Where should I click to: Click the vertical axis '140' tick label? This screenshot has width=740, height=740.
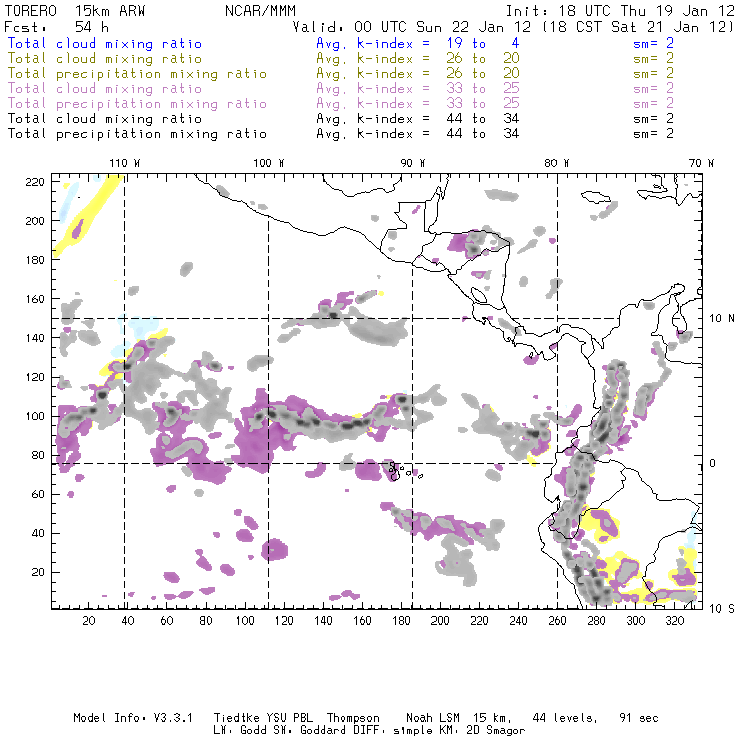coord(35,338)
